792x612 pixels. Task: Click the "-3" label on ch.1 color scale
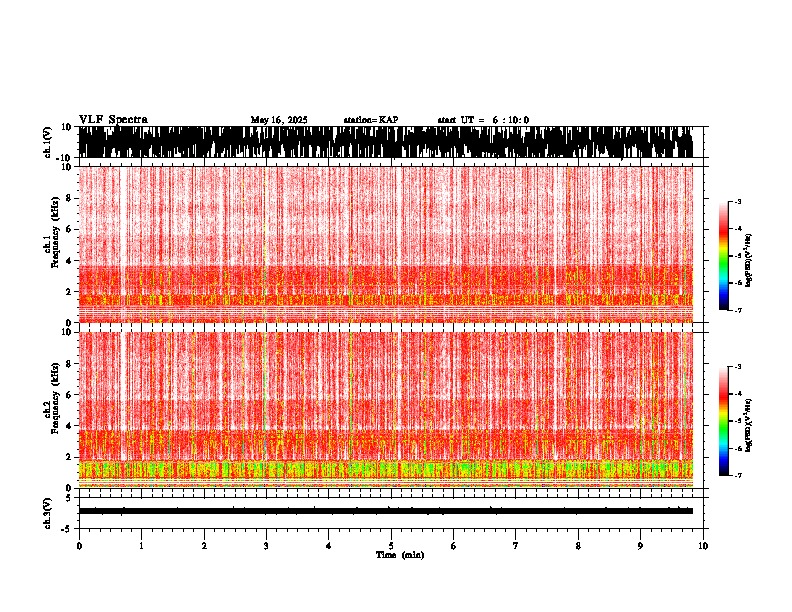pos(737,202)
